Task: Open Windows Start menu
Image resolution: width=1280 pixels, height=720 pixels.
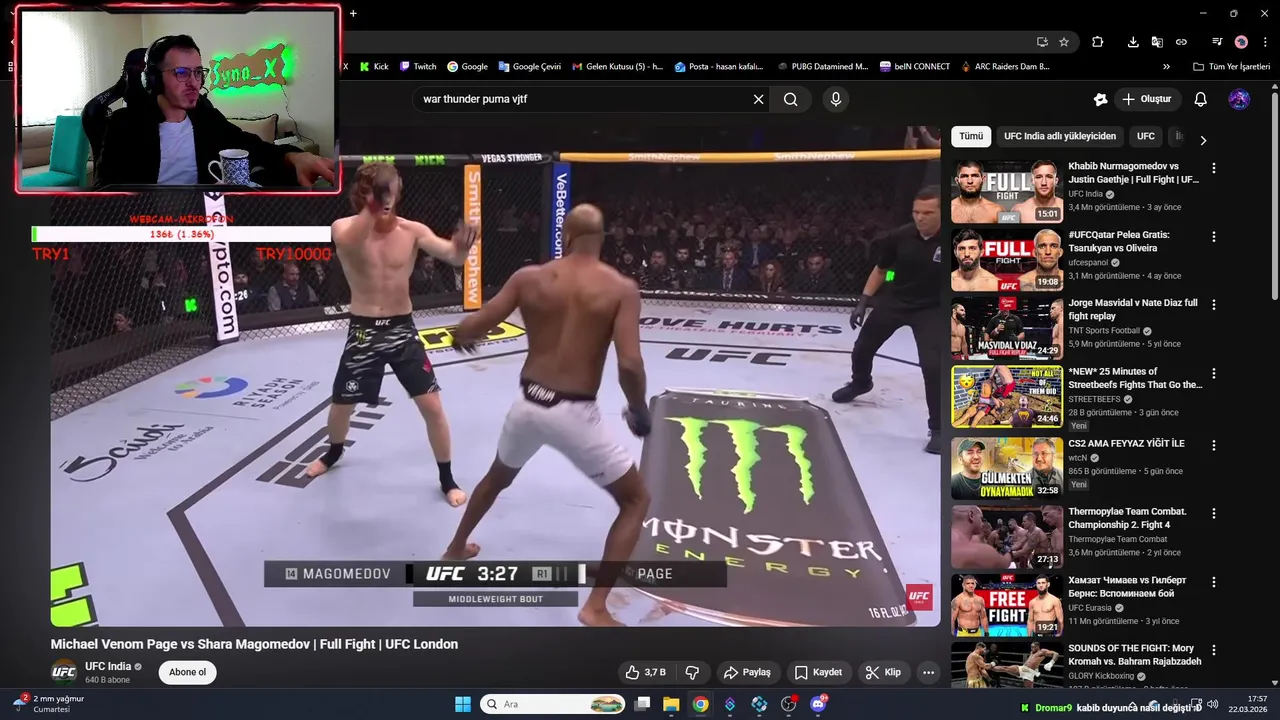Action: (463, 704)
